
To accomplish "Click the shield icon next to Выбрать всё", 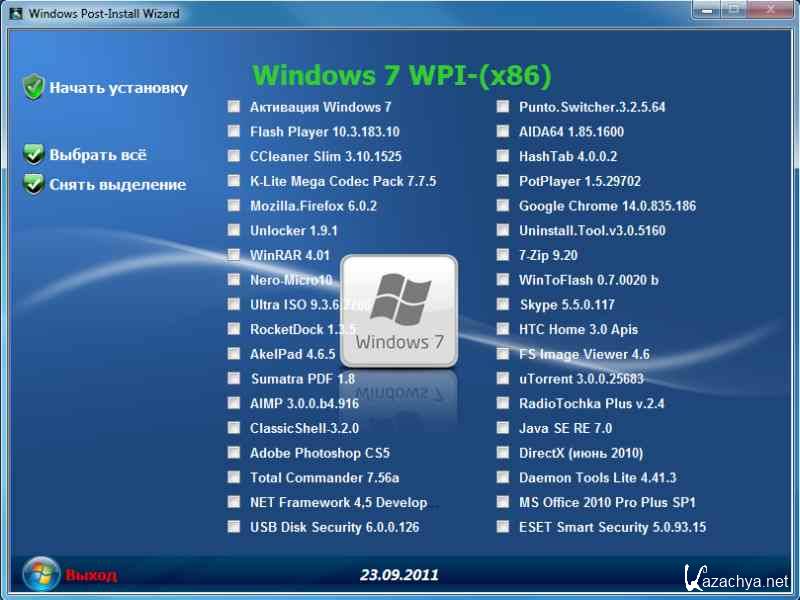I will click(34, 154).
